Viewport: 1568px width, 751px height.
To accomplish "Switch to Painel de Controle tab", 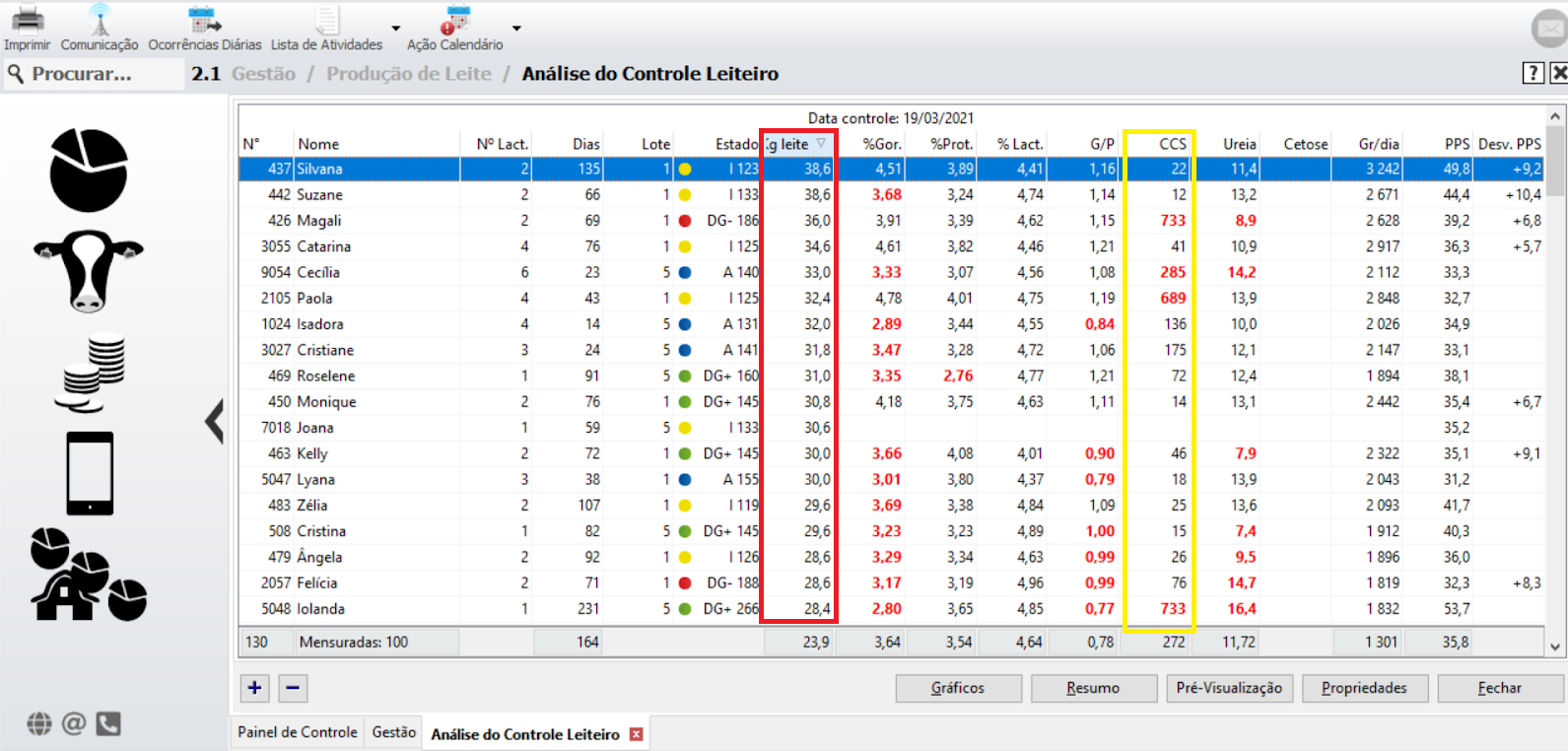I will [298, 732].
